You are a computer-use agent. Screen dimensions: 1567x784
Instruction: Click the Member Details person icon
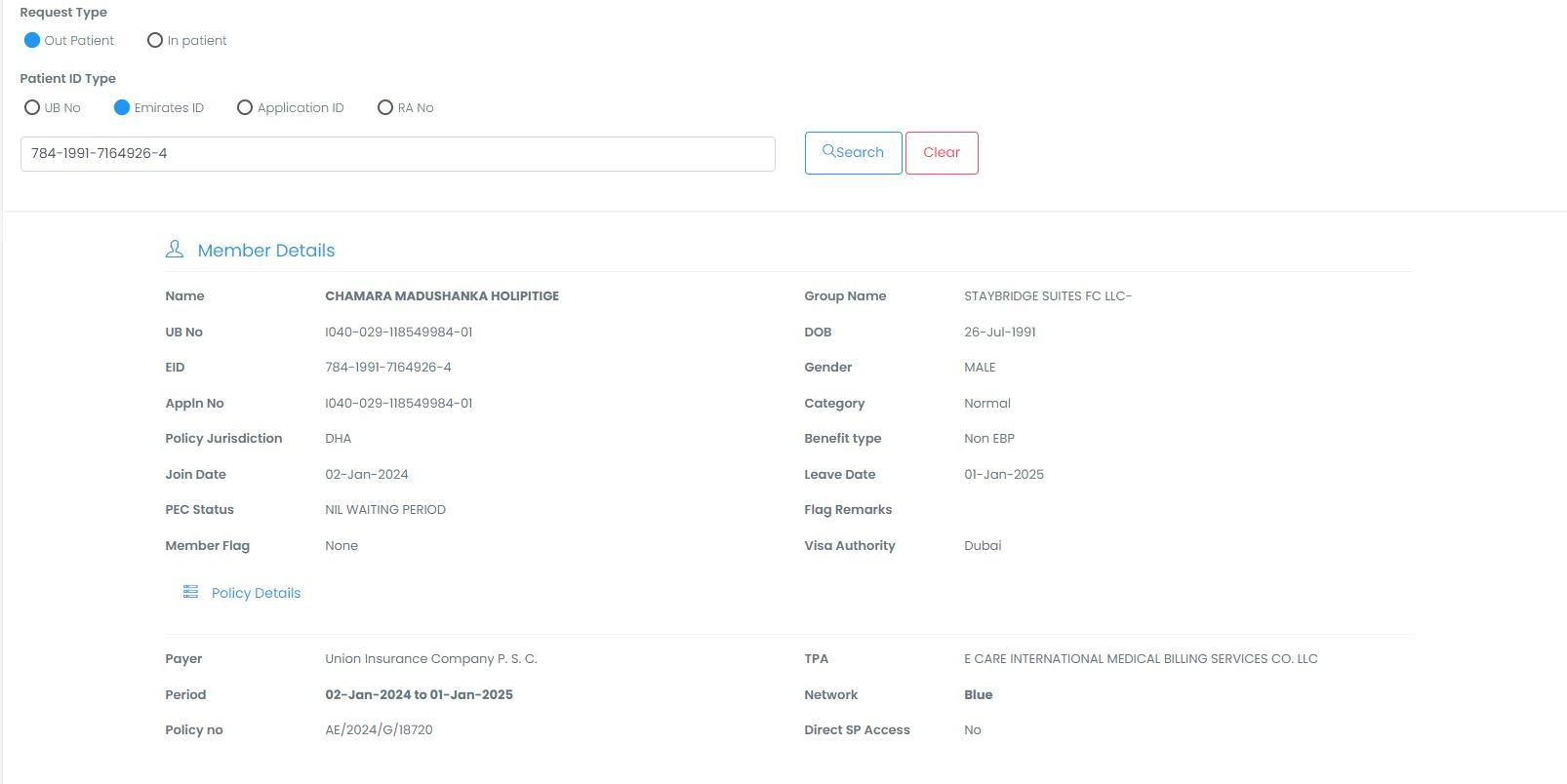(175, 250)
